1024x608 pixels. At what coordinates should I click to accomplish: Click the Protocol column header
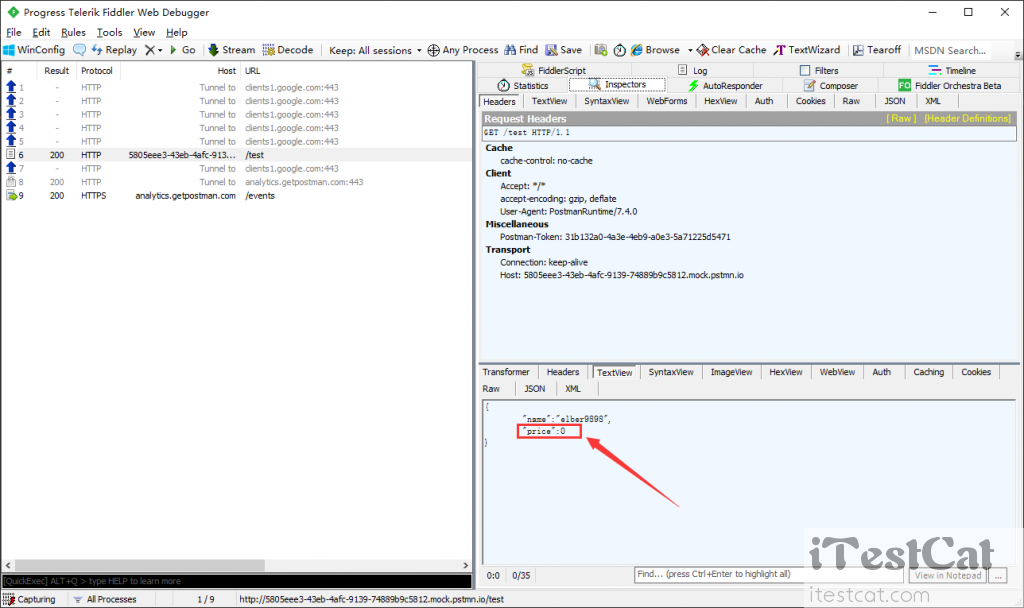[x=97, y=71]
